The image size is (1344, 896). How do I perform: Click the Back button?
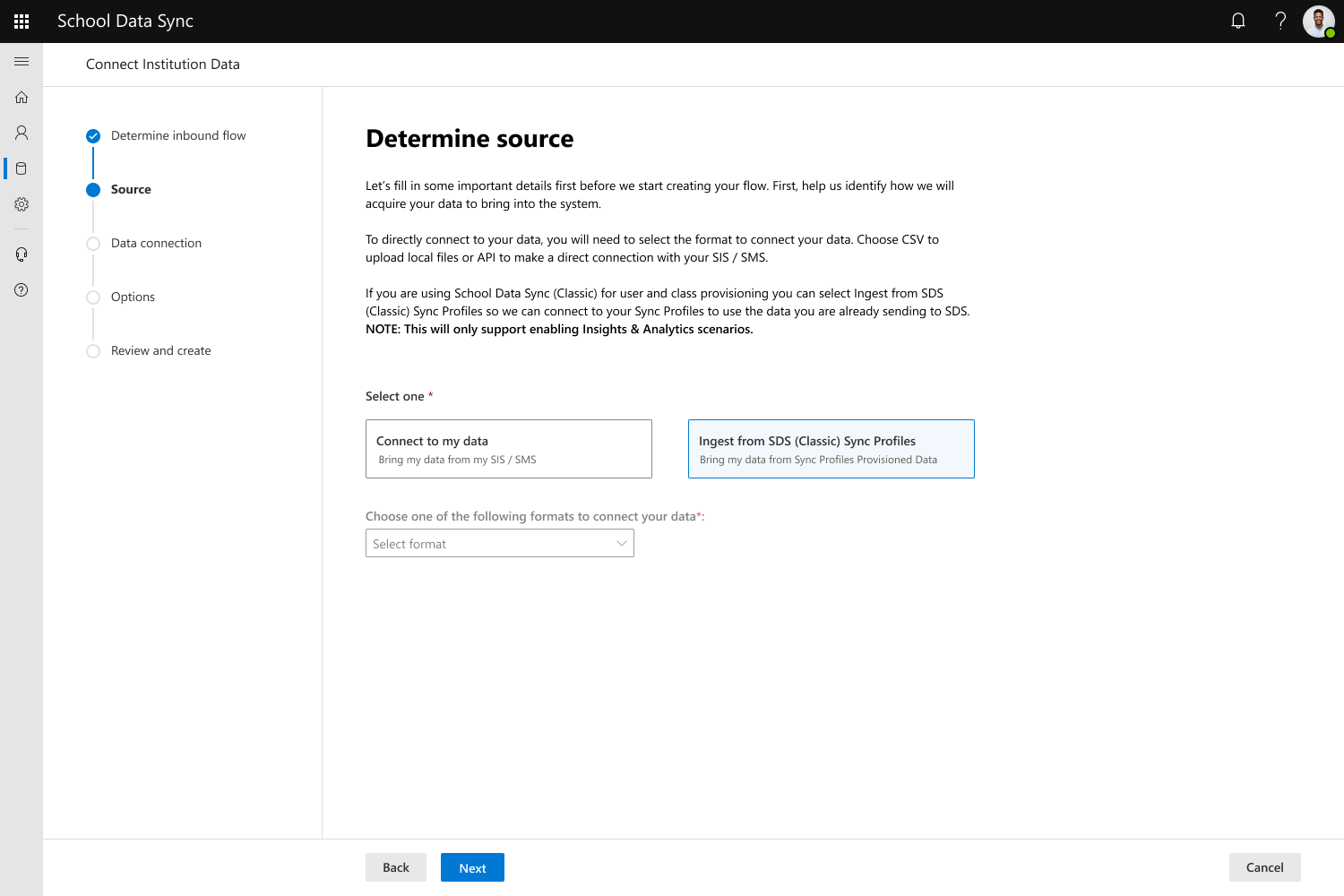pyautogui.click(x=396, y=867)
